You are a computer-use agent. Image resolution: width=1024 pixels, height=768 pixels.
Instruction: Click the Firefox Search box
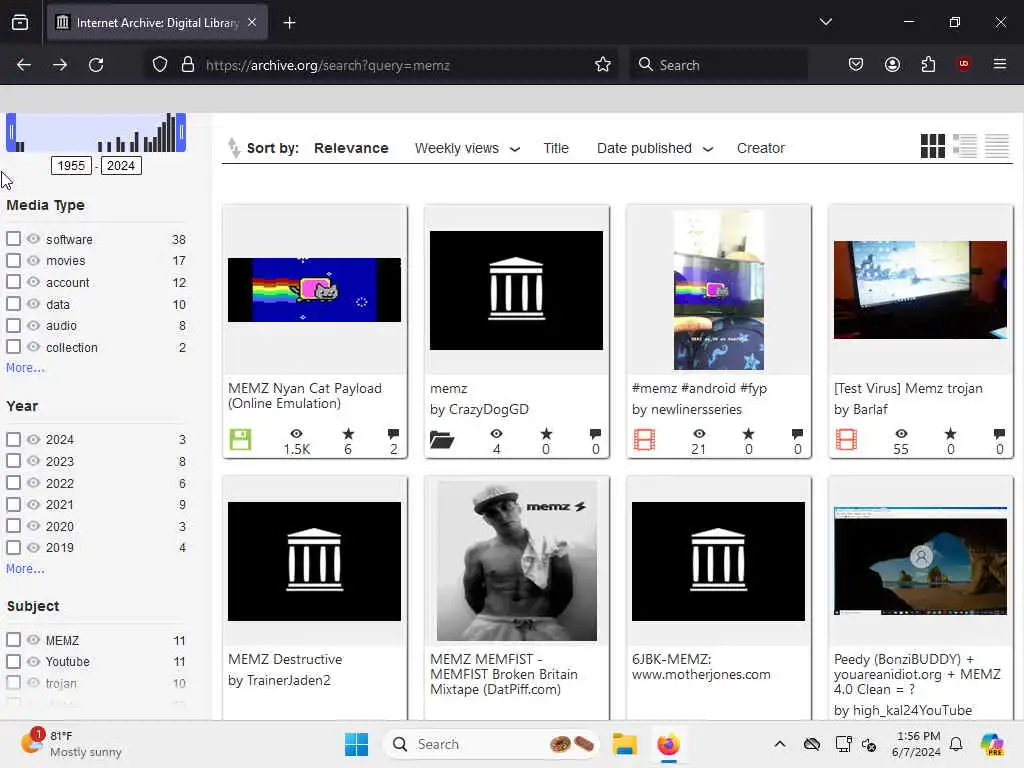tap(718, 65)
